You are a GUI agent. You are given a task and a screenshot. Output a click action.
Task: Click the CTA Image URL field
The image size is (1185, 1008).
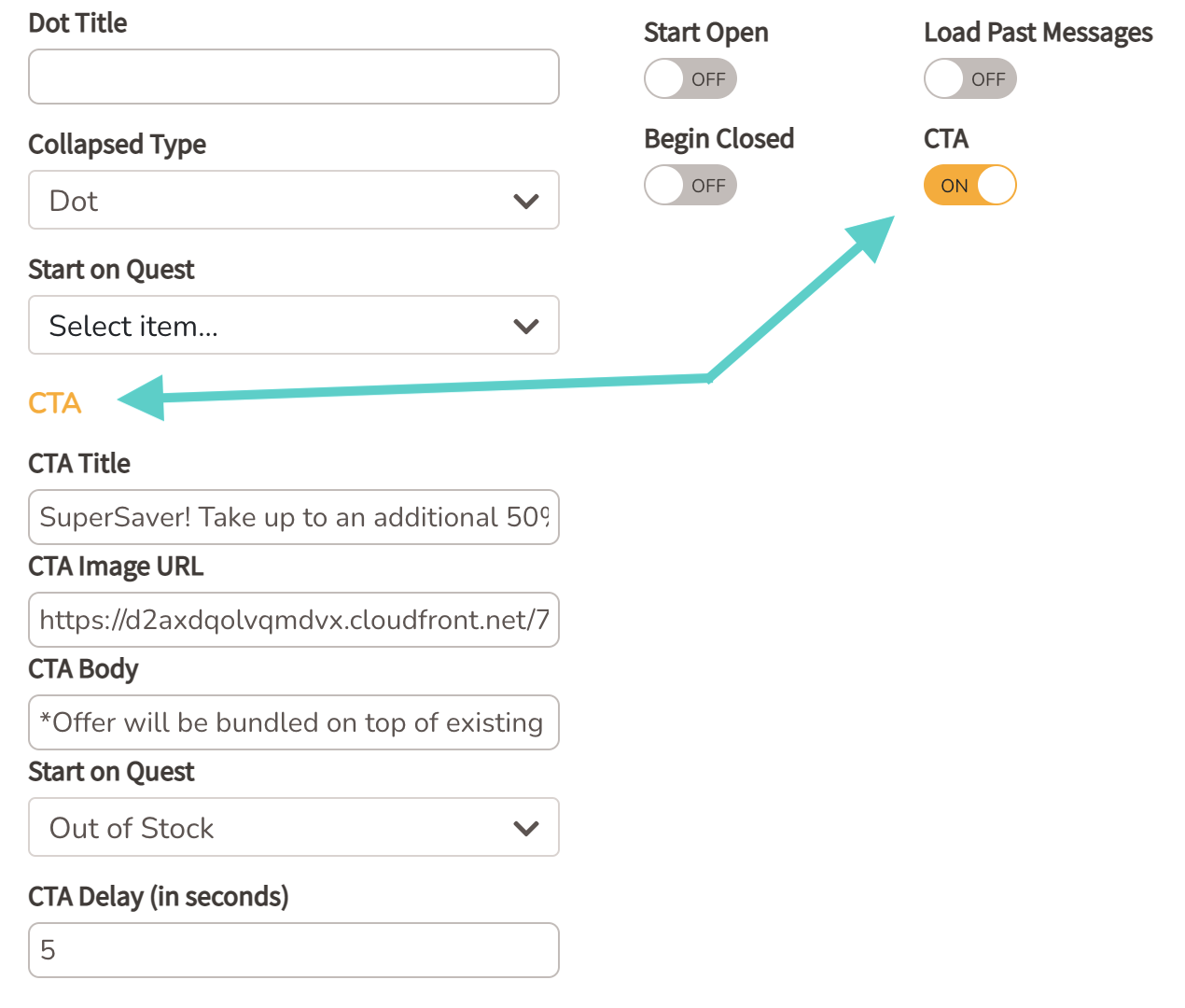[293, 620]
